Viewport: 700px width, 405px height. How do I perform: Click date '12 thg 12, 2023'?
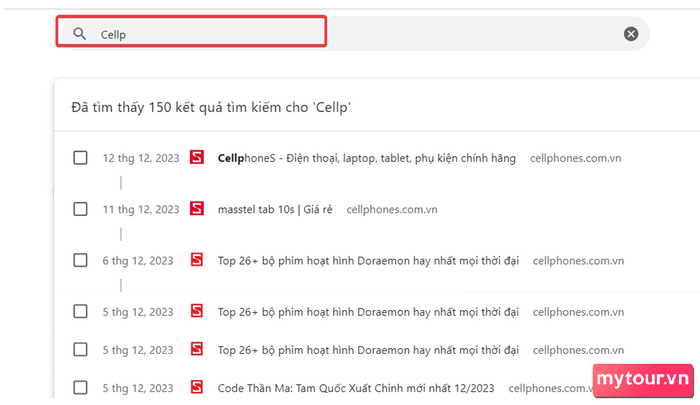[141, 158]
